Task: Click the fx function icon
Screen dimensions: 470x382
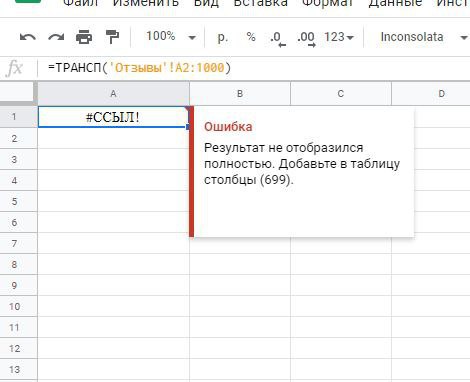Action: tap(15, 68)
